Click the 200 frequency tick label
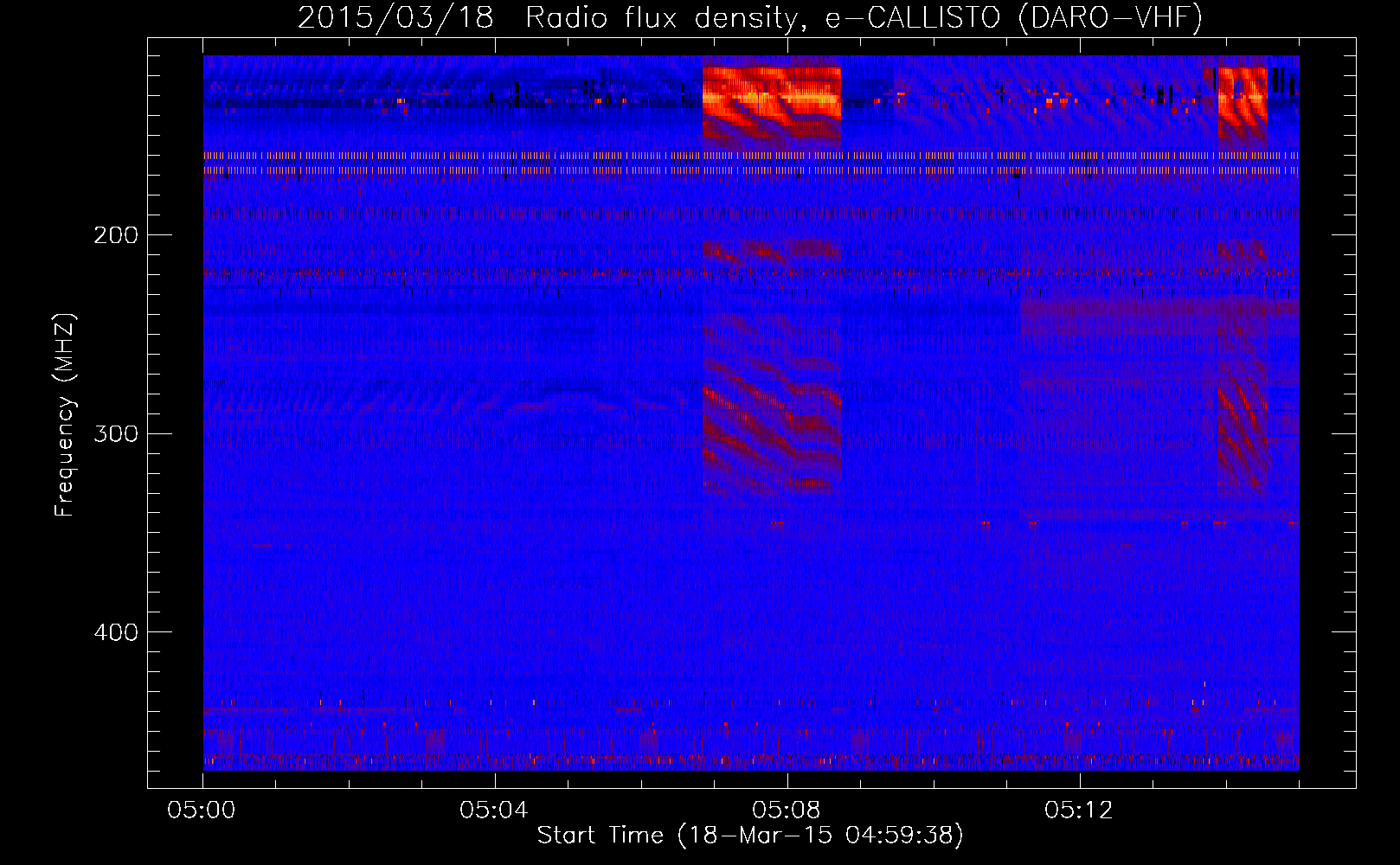 (x=116, y=234)
